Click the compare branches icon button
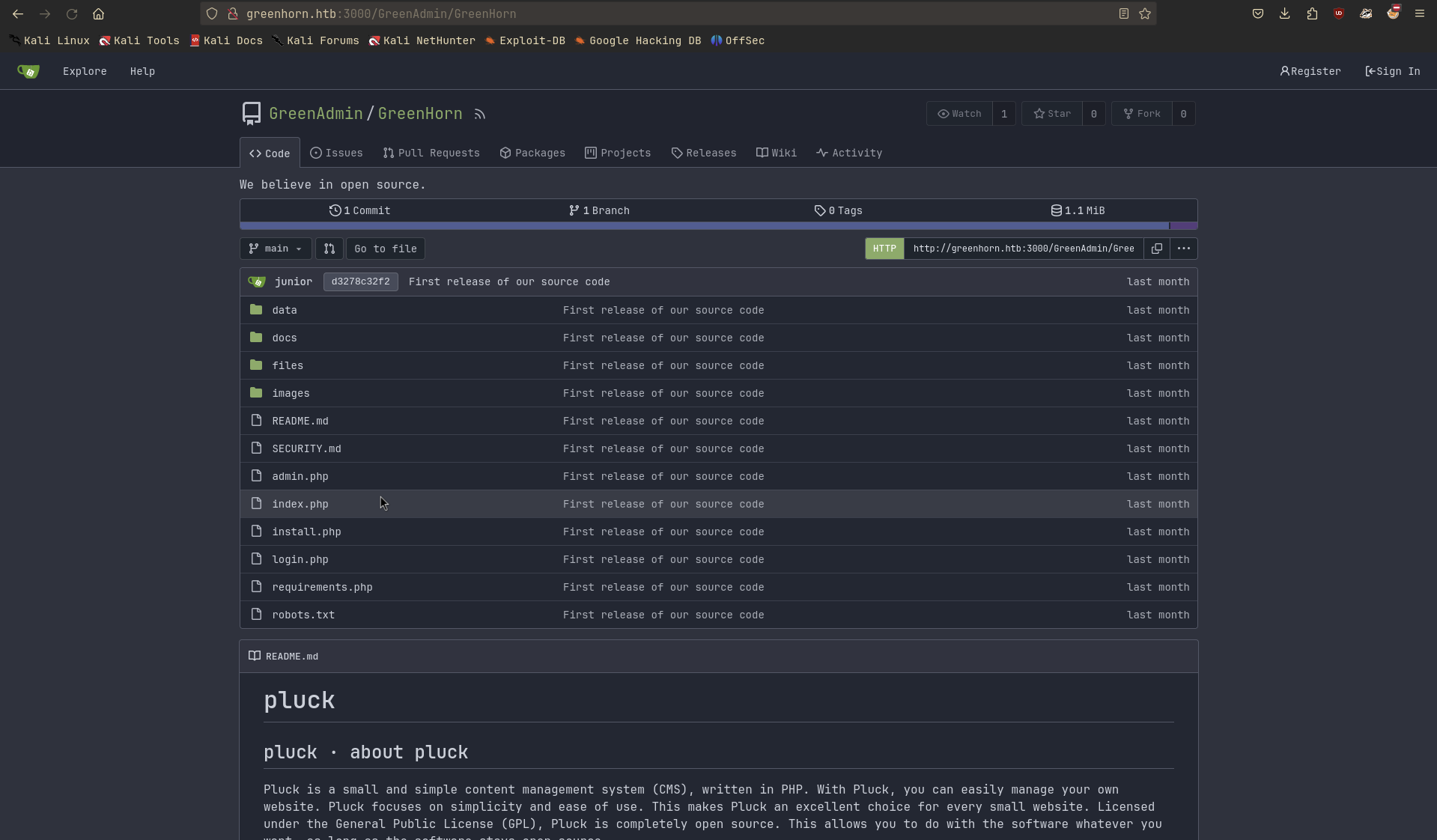The height and width of the screenshot is (840, 1437). tap(329, 249)
